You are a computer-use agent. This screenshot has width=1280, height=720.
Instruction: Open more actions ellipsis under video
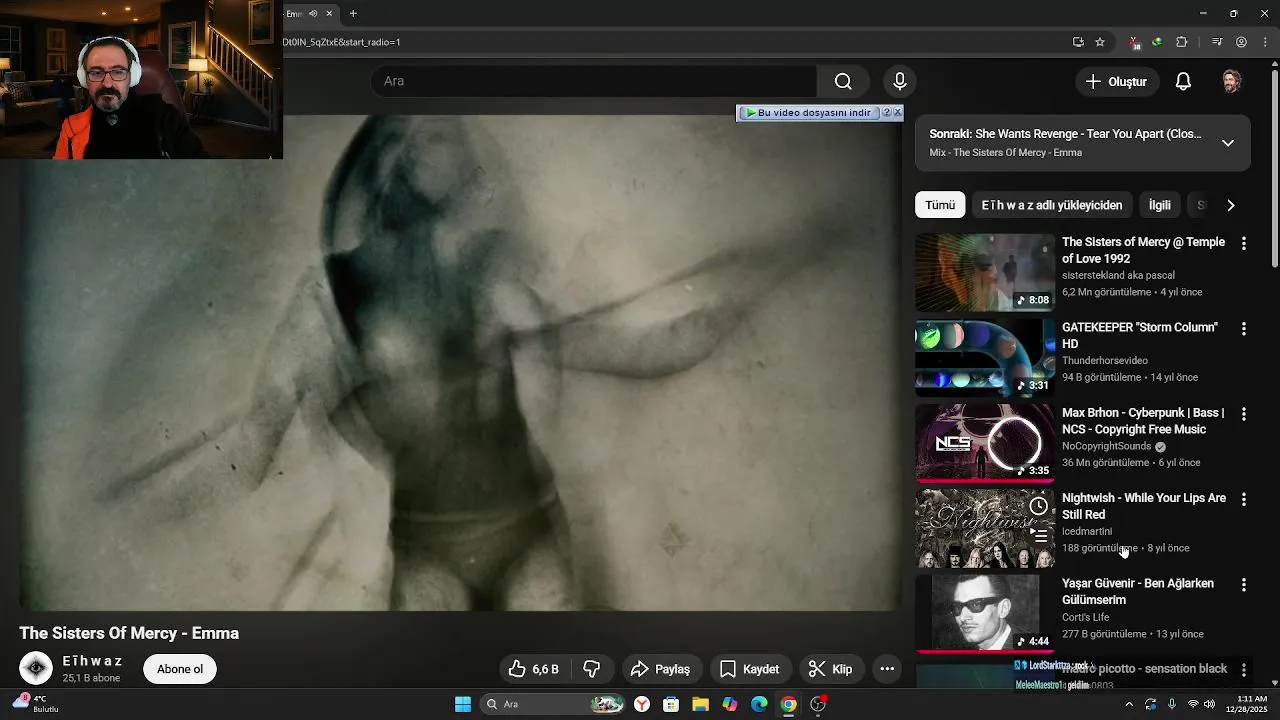887,669
